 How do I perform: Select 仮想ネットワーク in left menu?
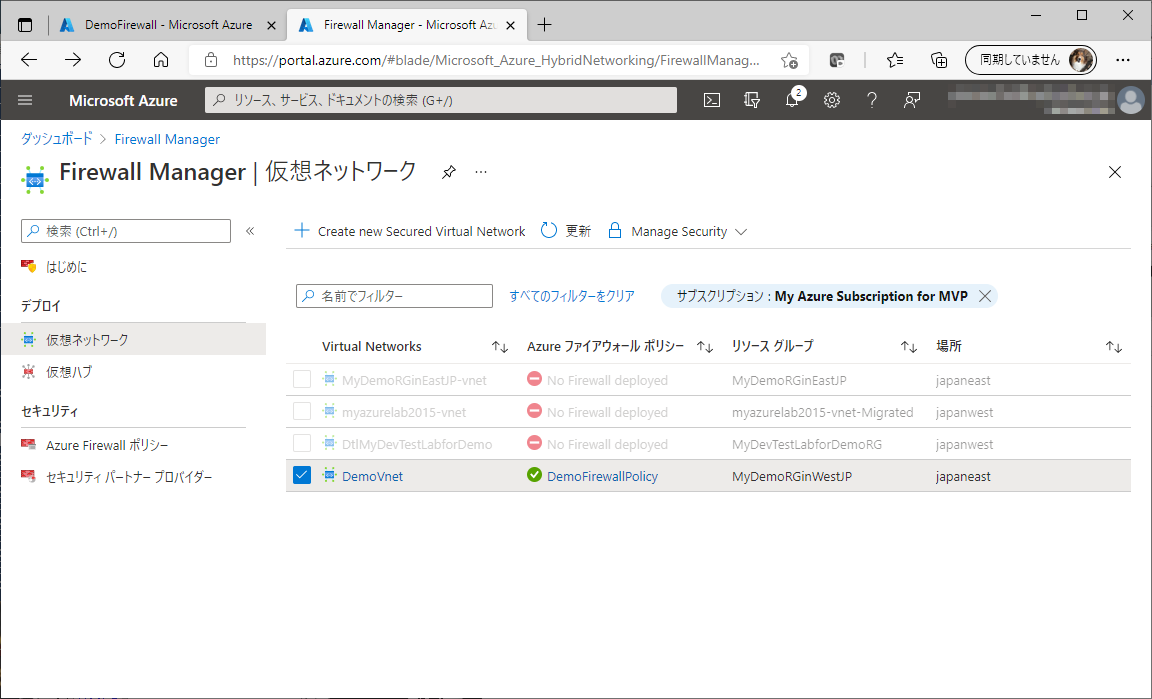click(133, 340)
